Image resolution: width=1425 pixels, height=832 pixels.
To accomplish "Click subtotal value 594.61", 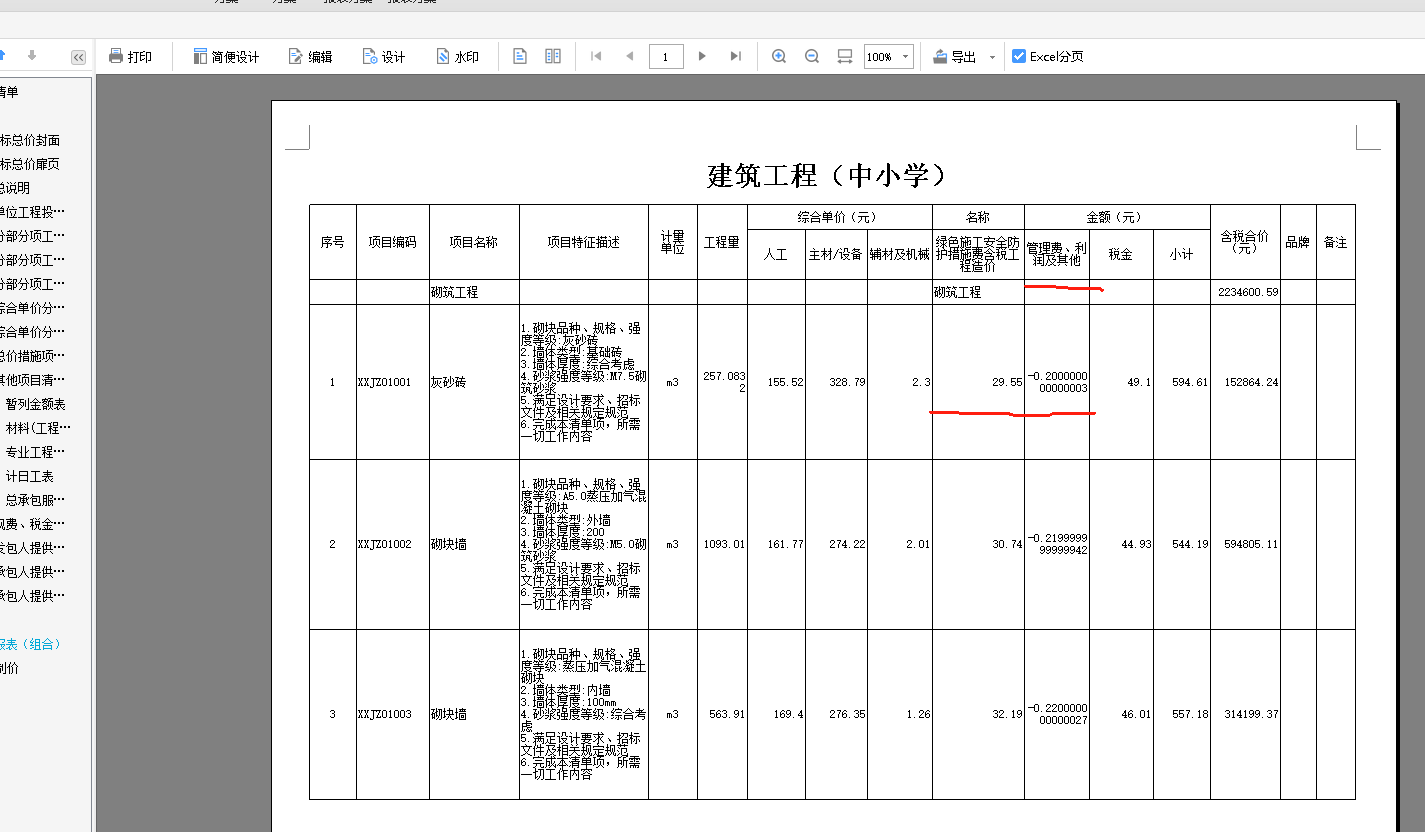I will tap(1190, 382).
